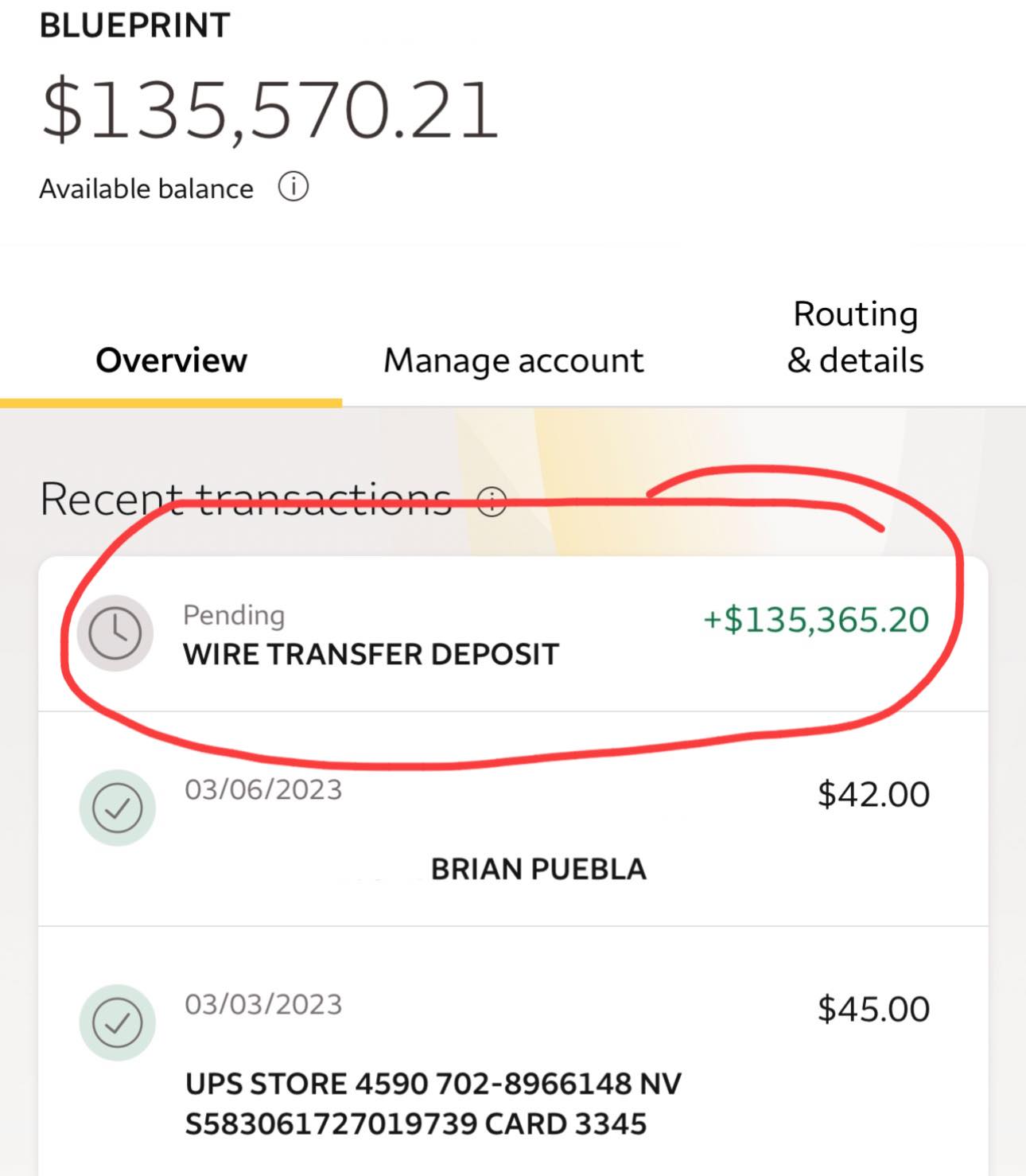
Task: Select the checkmark icon on the UPS Store transaction
Action: tap(116, 1023)
